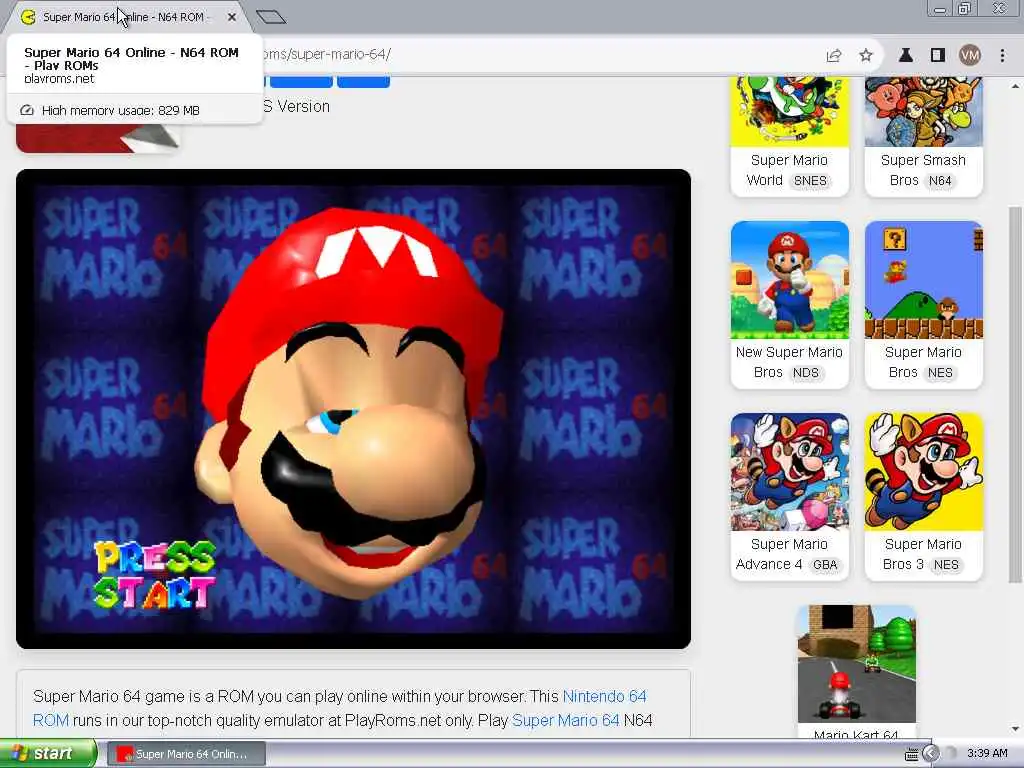
Task: Expand hidden system tray icons arrow
Action: (x=932, y=754)
